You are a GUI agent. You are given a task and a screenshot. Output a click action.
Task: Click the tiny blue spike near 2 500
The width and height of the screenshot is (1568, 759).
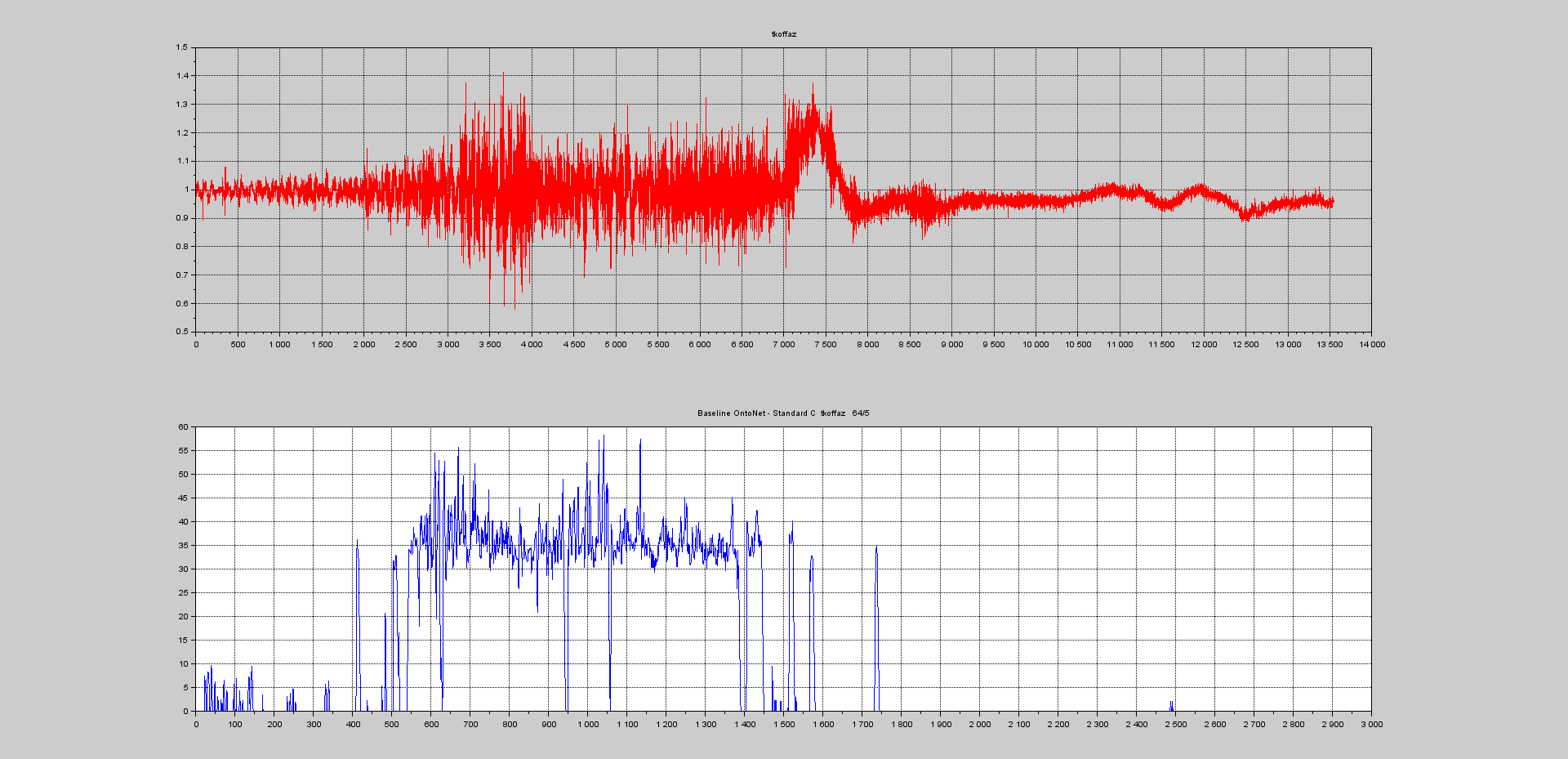click(1171, 705)
